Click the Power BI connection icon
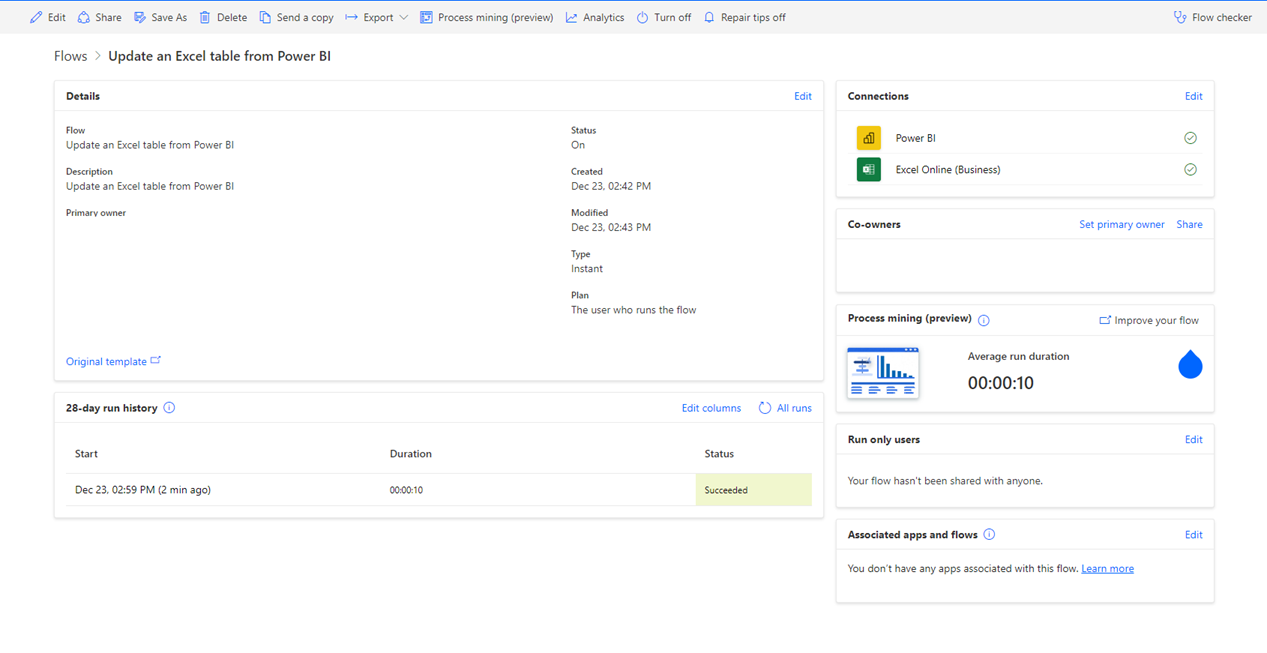 (869, 138)
